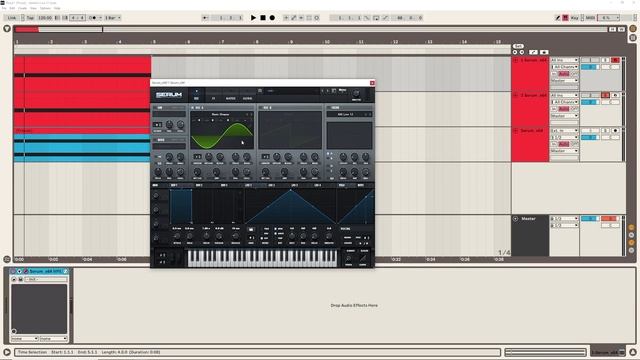This screenshot has width=640, height=360.
Task: Close the Serum plugin window
Action: pyautogui.click(x=372, y=83)
